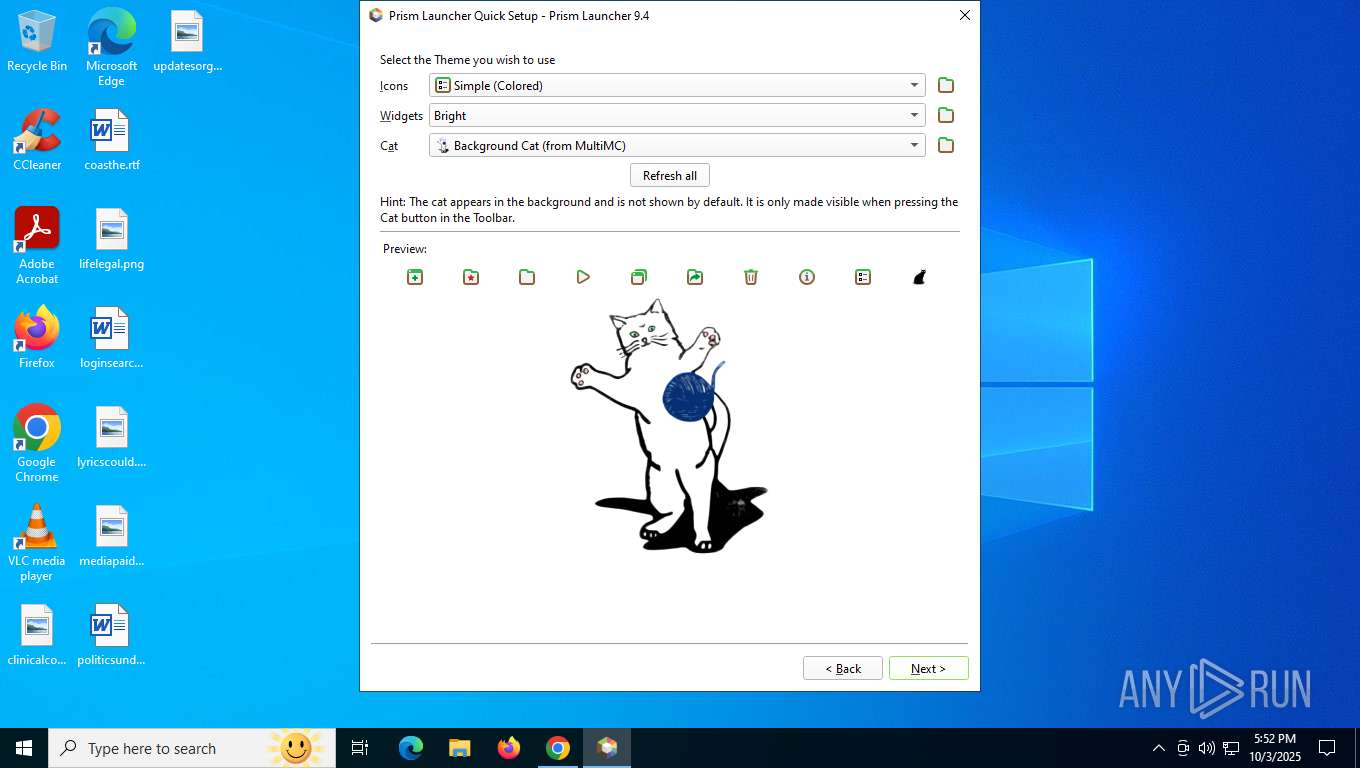
Task: Select CCleaner desktop shortcut
Action: pos(37,140)
